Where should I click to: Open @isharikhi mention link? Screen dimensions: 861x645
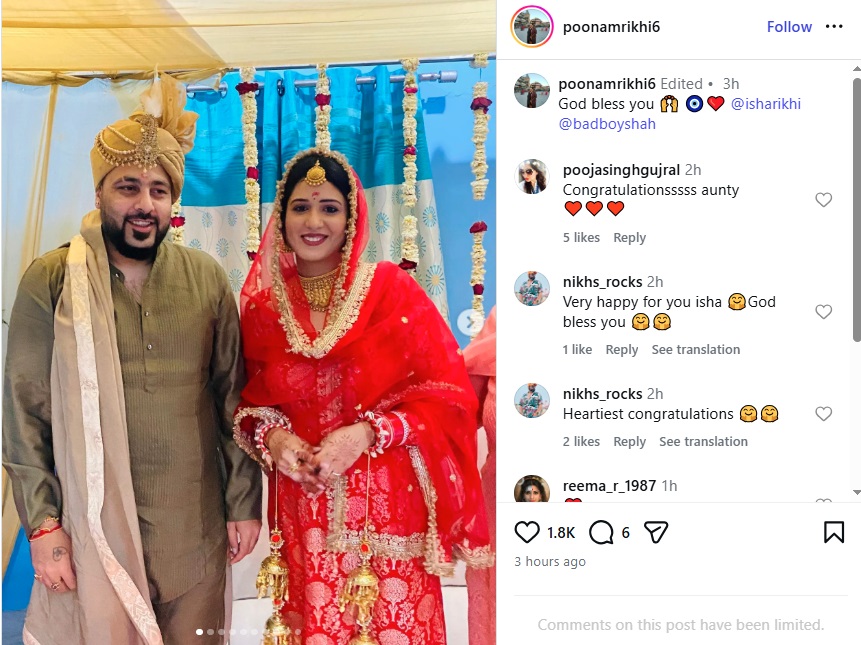(x=765, y=104)
